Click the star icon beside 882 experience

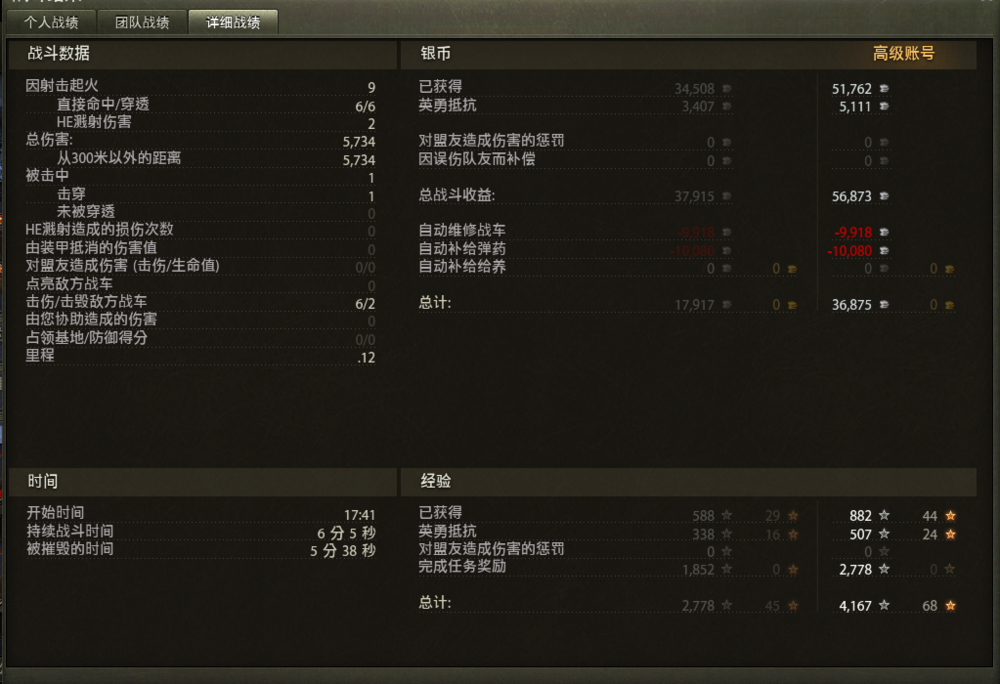tap(884, 515)
